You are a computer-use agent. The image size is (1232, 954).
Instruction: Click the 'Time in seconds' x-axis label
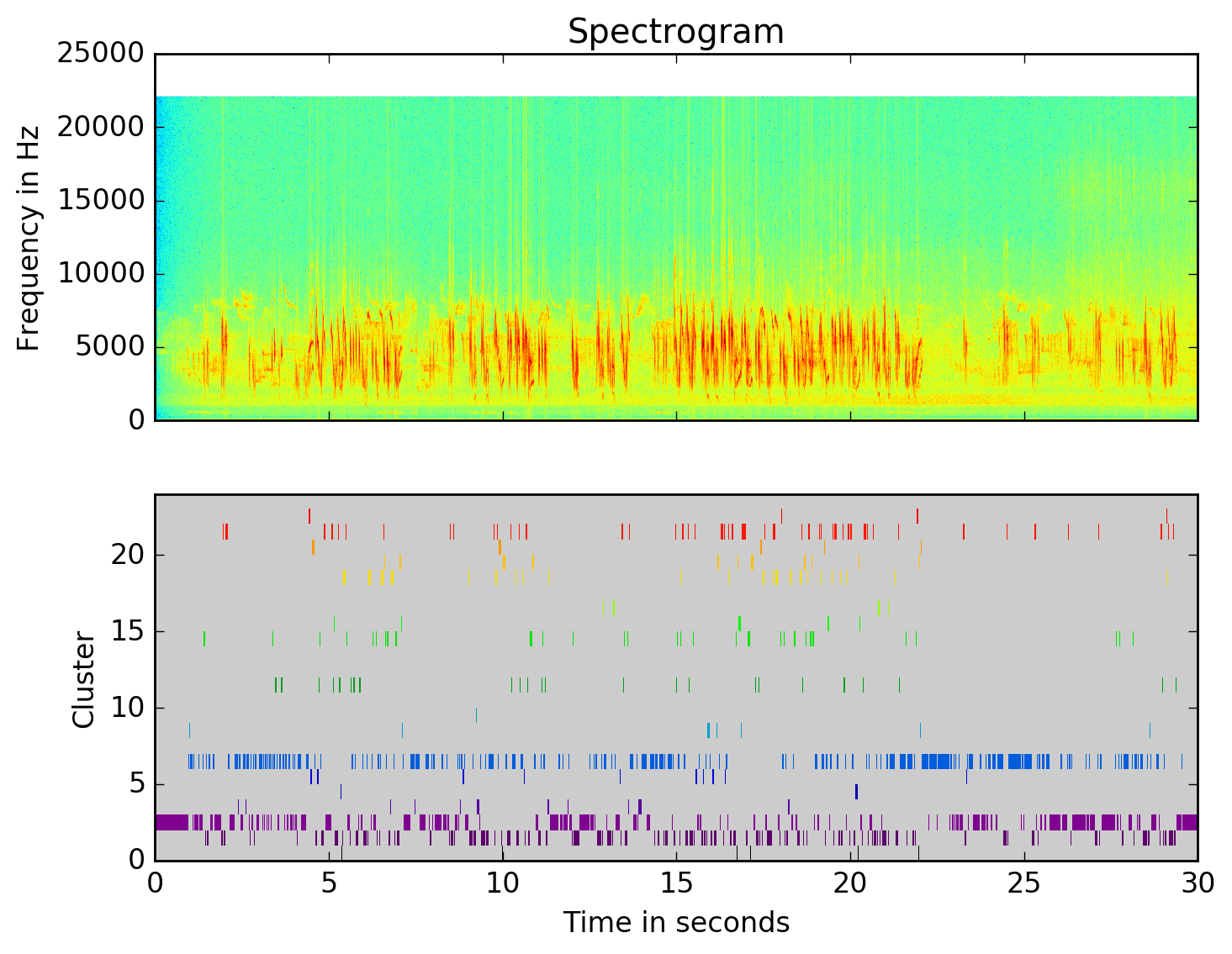pos(675,923)
